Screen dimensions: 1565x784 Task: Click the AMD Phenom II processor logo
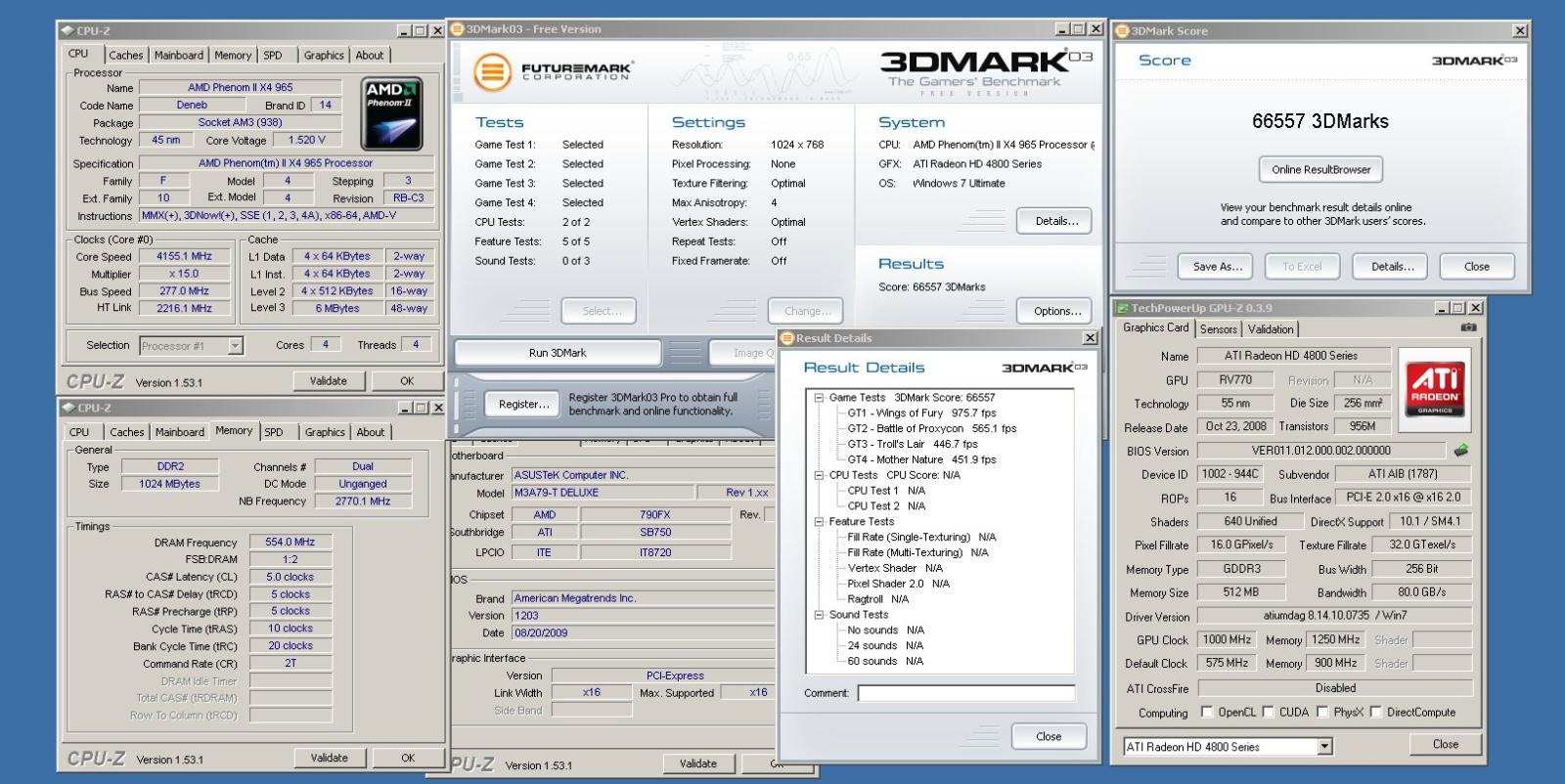click(x=391, y=112)
